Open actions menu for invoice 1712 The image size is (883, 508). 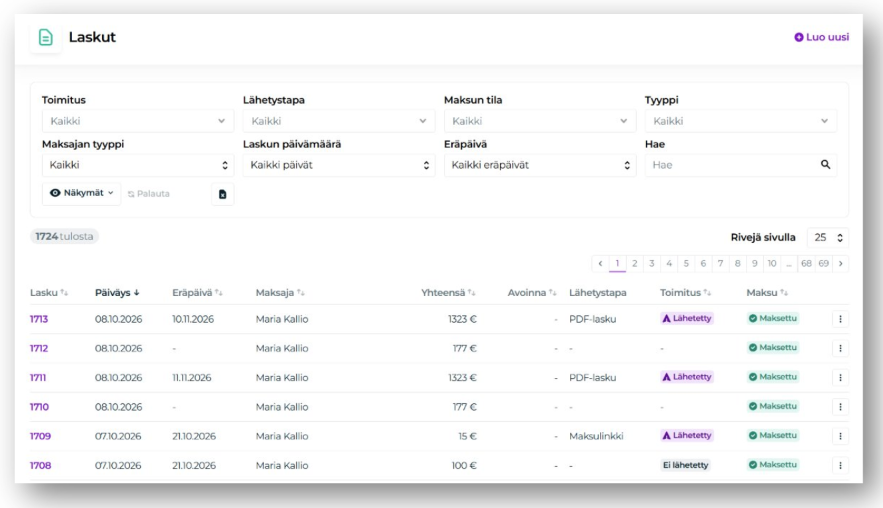tap(840, 349)
